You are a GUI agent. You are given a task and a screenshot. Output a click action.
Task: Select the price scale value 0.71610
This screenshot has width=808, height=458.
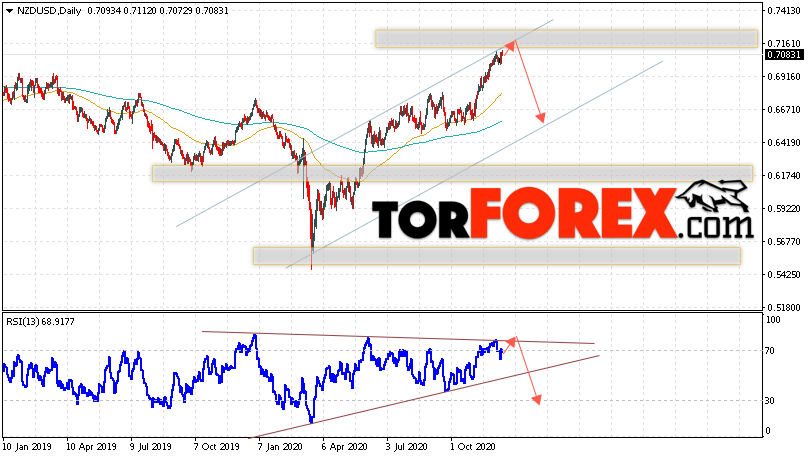(784, 44)
